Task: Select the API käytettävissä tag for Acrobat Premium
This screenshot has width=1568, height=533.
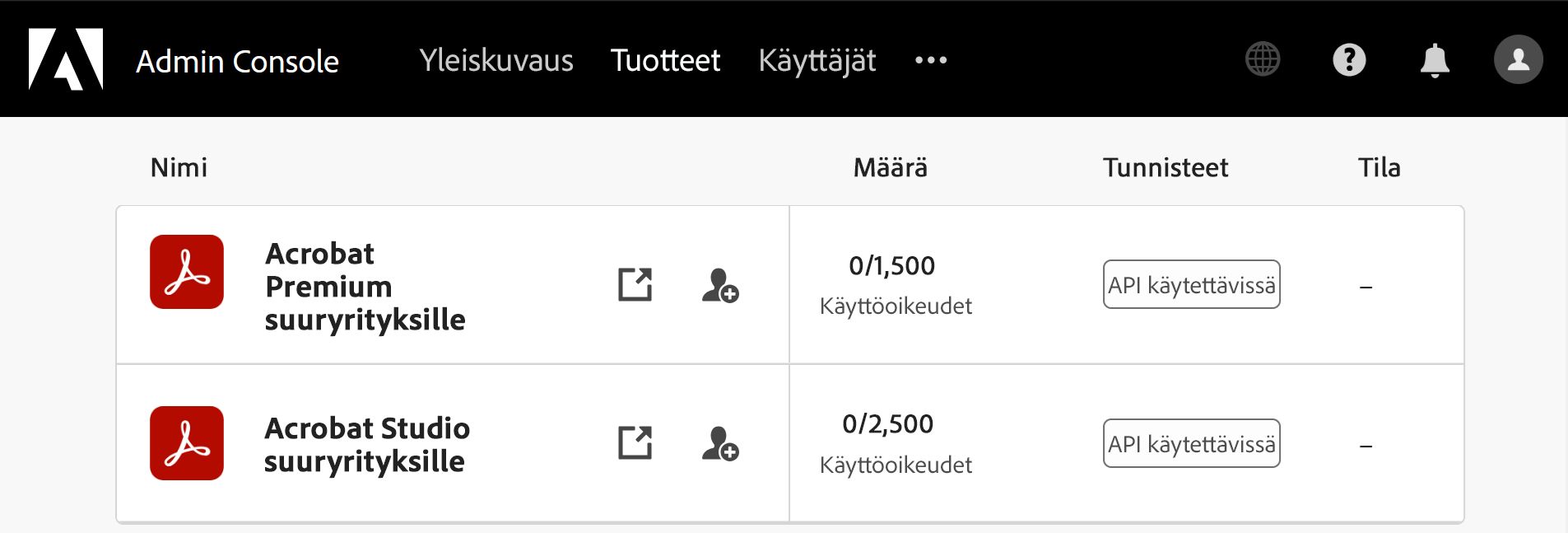Action: pyautogui.click(x=1191, y=284)
